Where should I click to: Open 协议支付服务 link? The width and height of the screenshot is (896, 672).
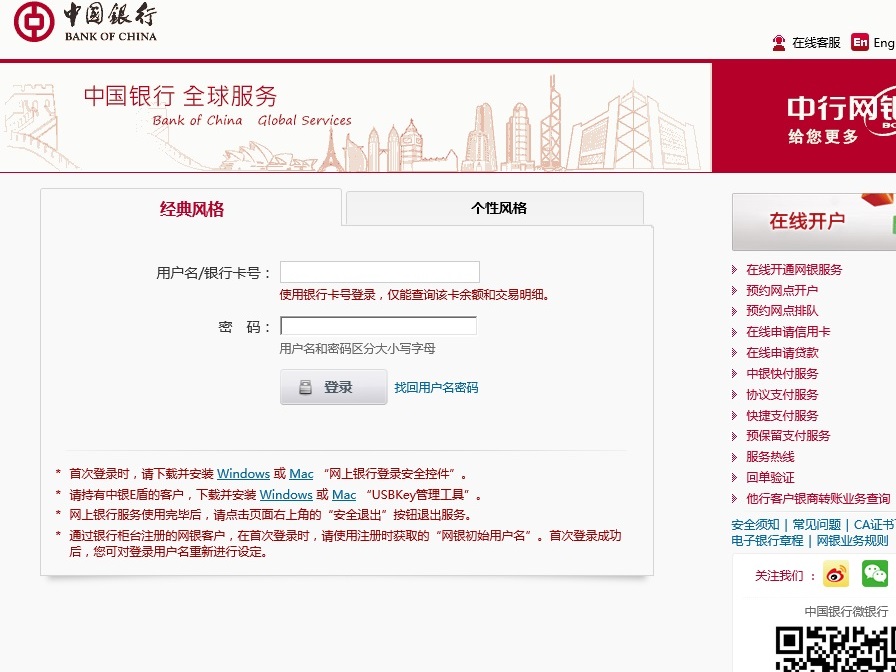click(782, 394)
